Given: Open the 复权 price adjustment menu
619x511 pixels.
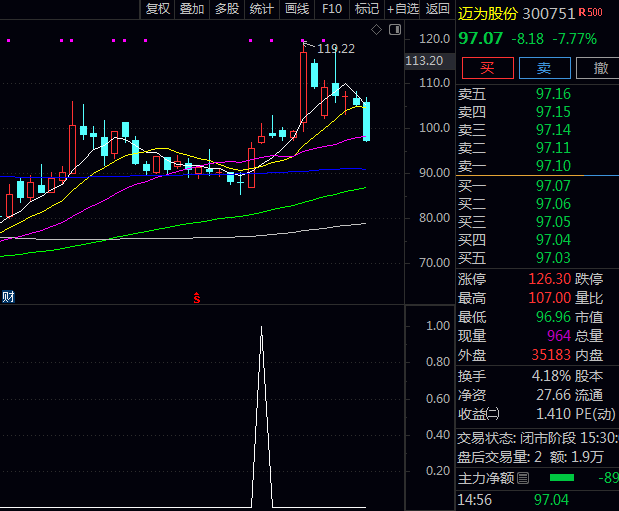Looking at the screenshot, I should (x=158, y=9).
